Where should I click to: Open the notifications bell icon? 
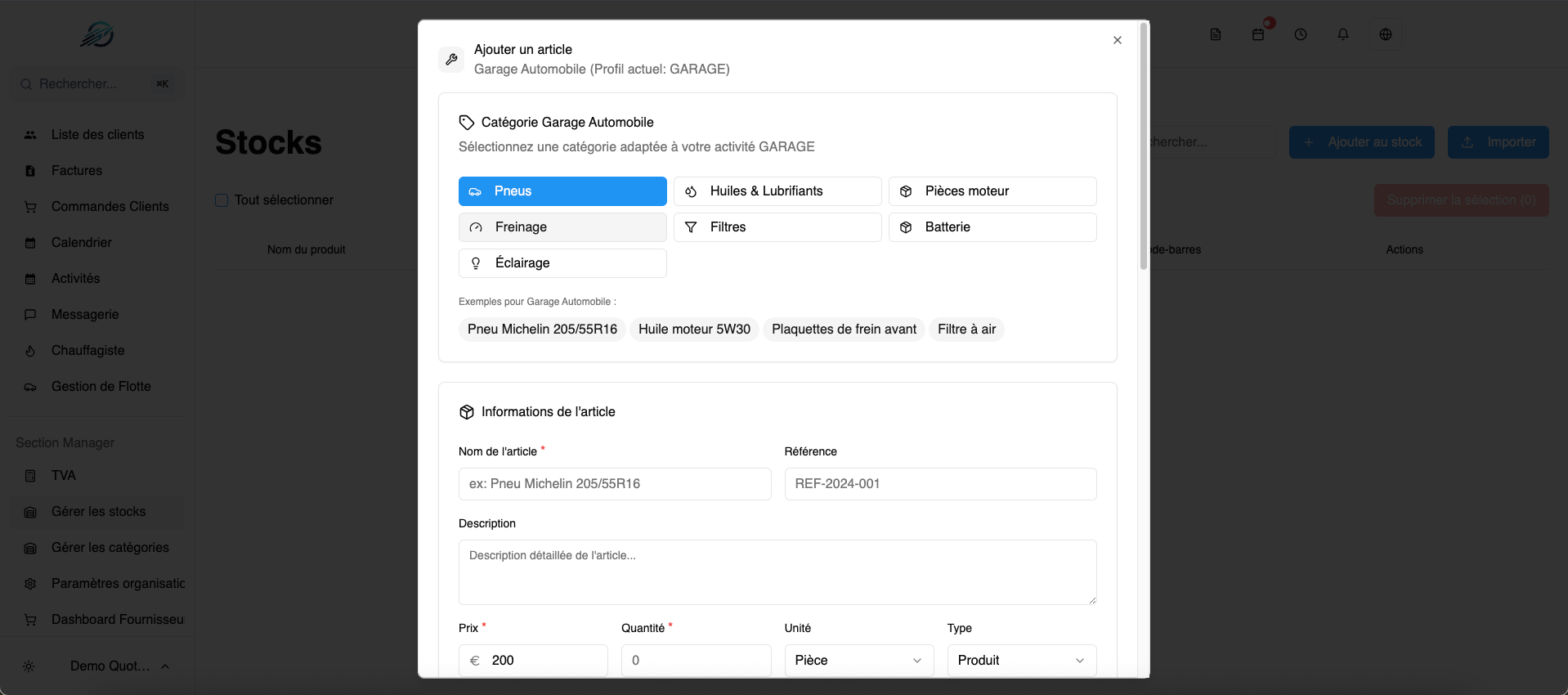tap(1343, 34)
